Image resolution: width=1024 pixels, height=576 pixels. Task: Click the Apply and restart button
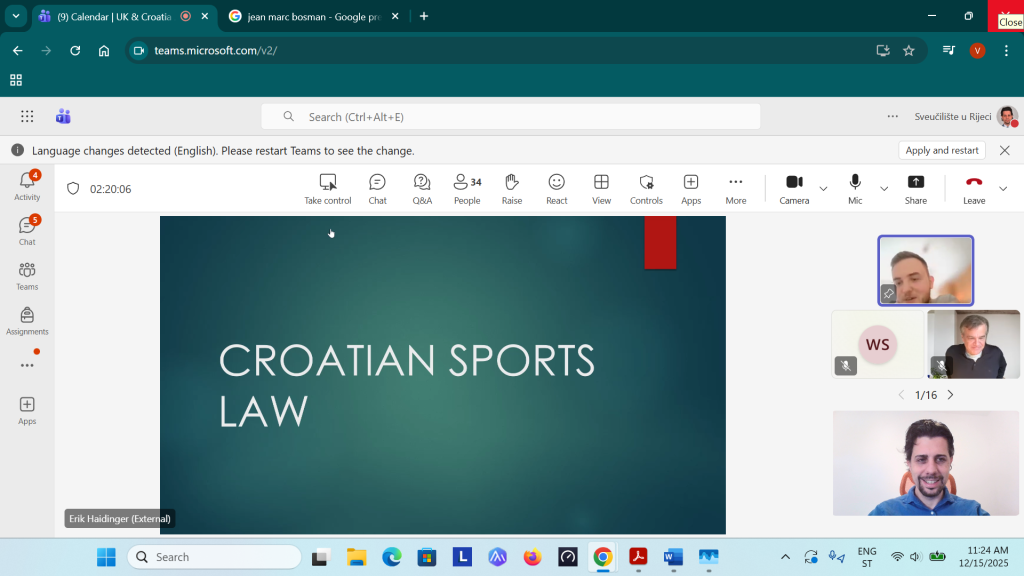point(941,150)
